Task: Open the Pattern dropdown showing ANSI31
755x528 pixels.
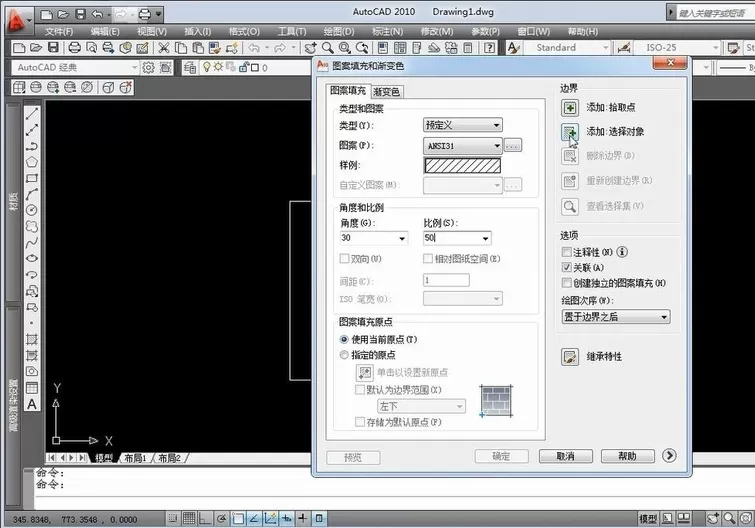Action: tap(463, 146)
